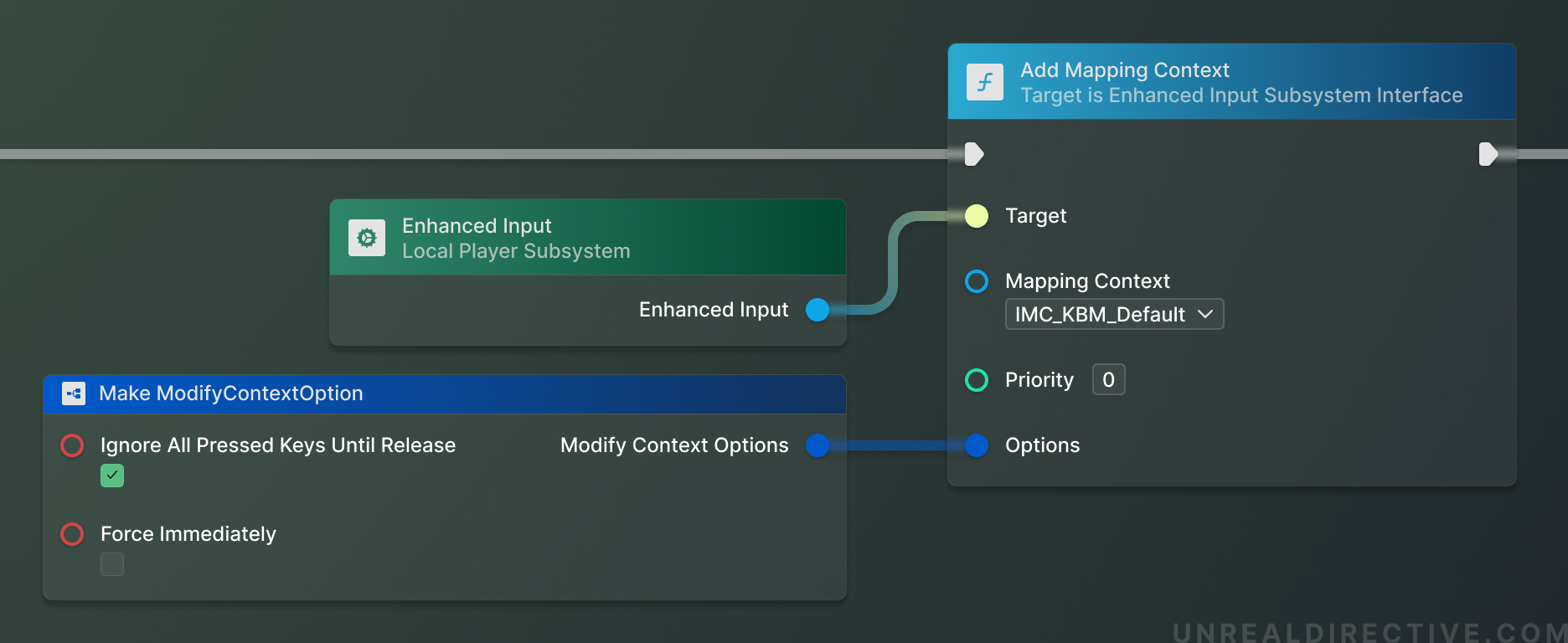This screenshot has height=643, width=1568.
Task: Click the blue Options input pin
Action: [x=977, y=445]
